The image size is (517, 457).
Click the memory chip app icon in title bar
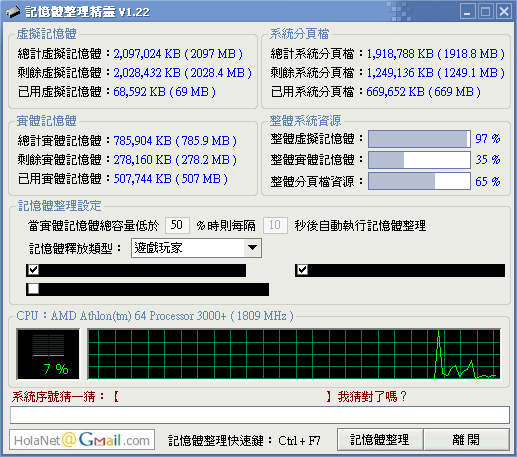[x=13, y=12]
